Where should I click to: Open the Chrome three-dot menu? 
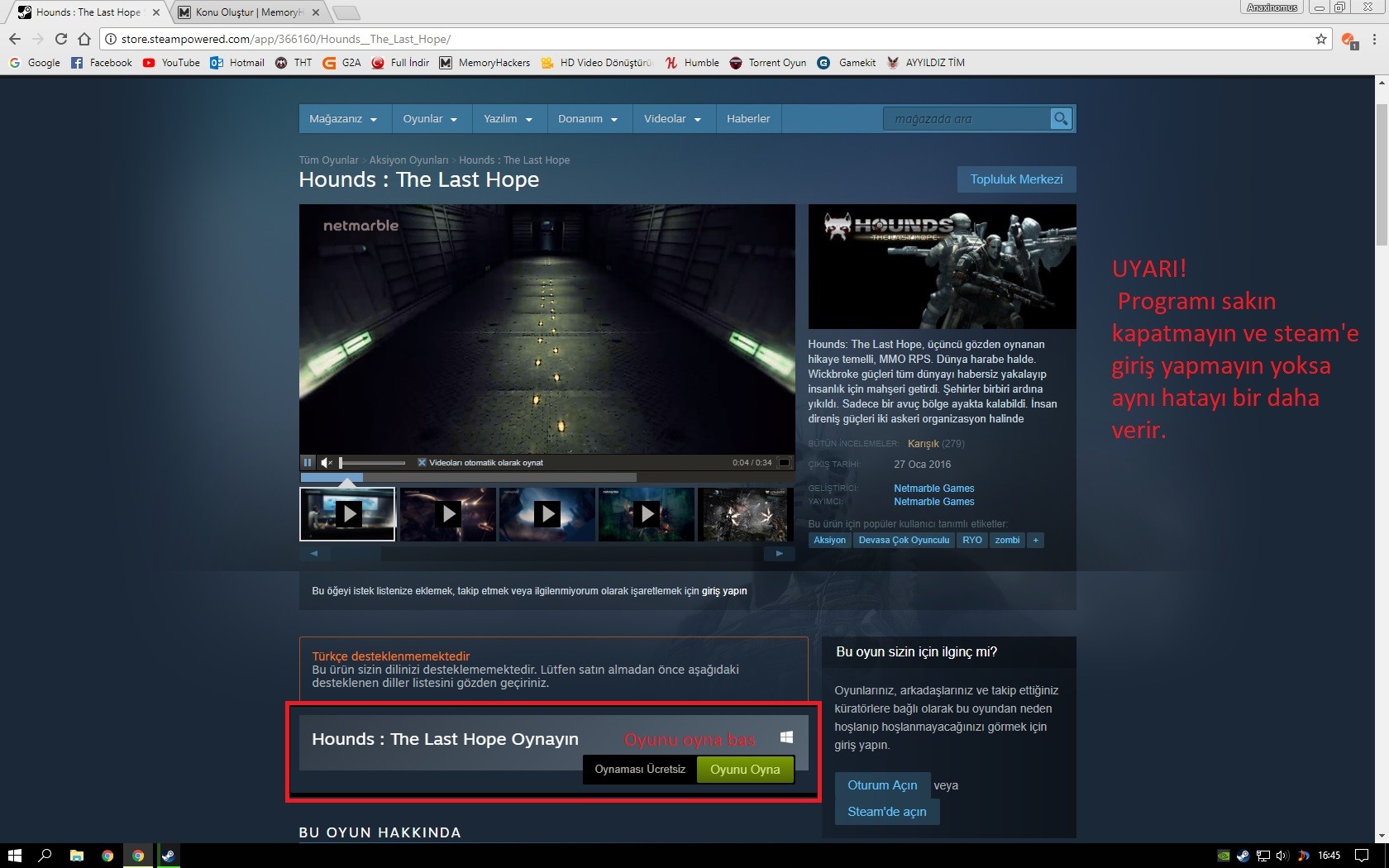[x=1374, y=39]
